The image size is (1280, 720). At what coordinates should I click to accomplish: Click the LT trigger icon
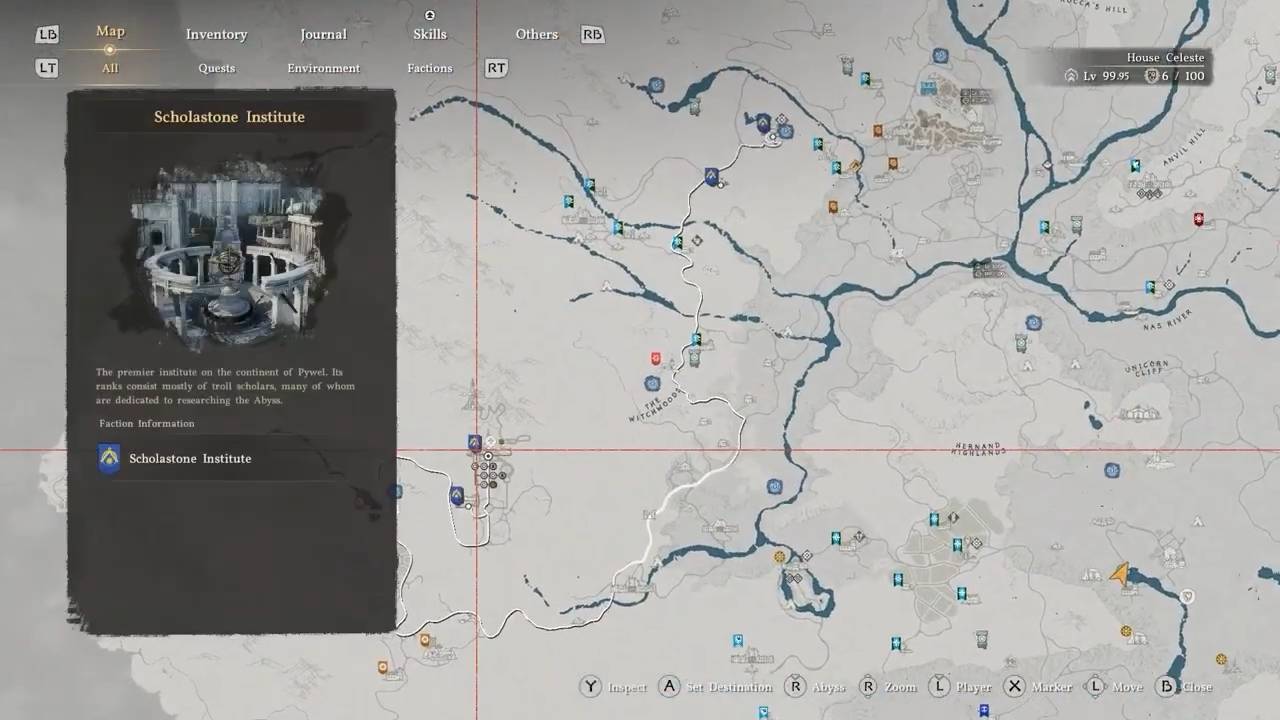pos(47,68)
